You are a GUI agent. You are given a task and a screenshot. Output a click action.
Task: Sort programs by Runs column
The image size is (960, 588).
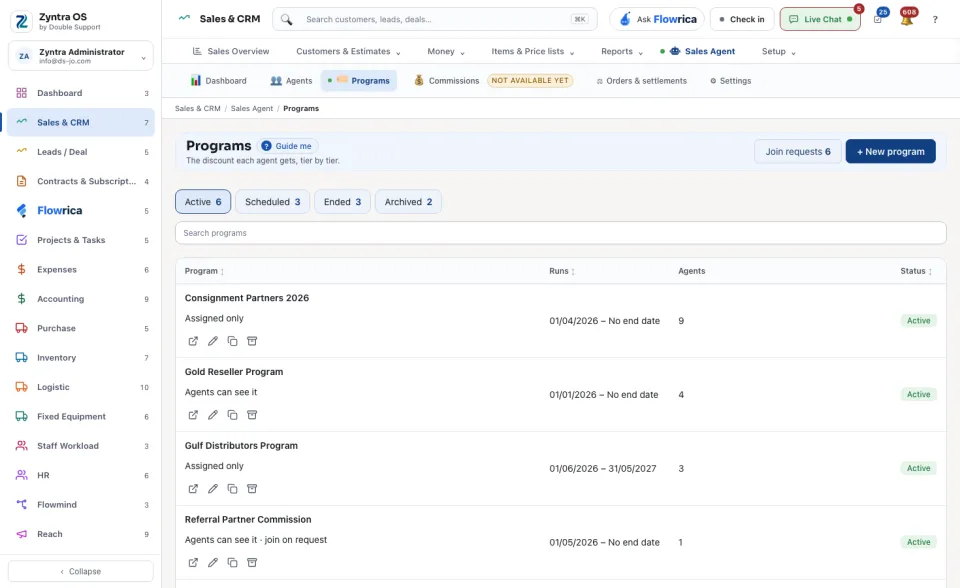coord(561,271)
